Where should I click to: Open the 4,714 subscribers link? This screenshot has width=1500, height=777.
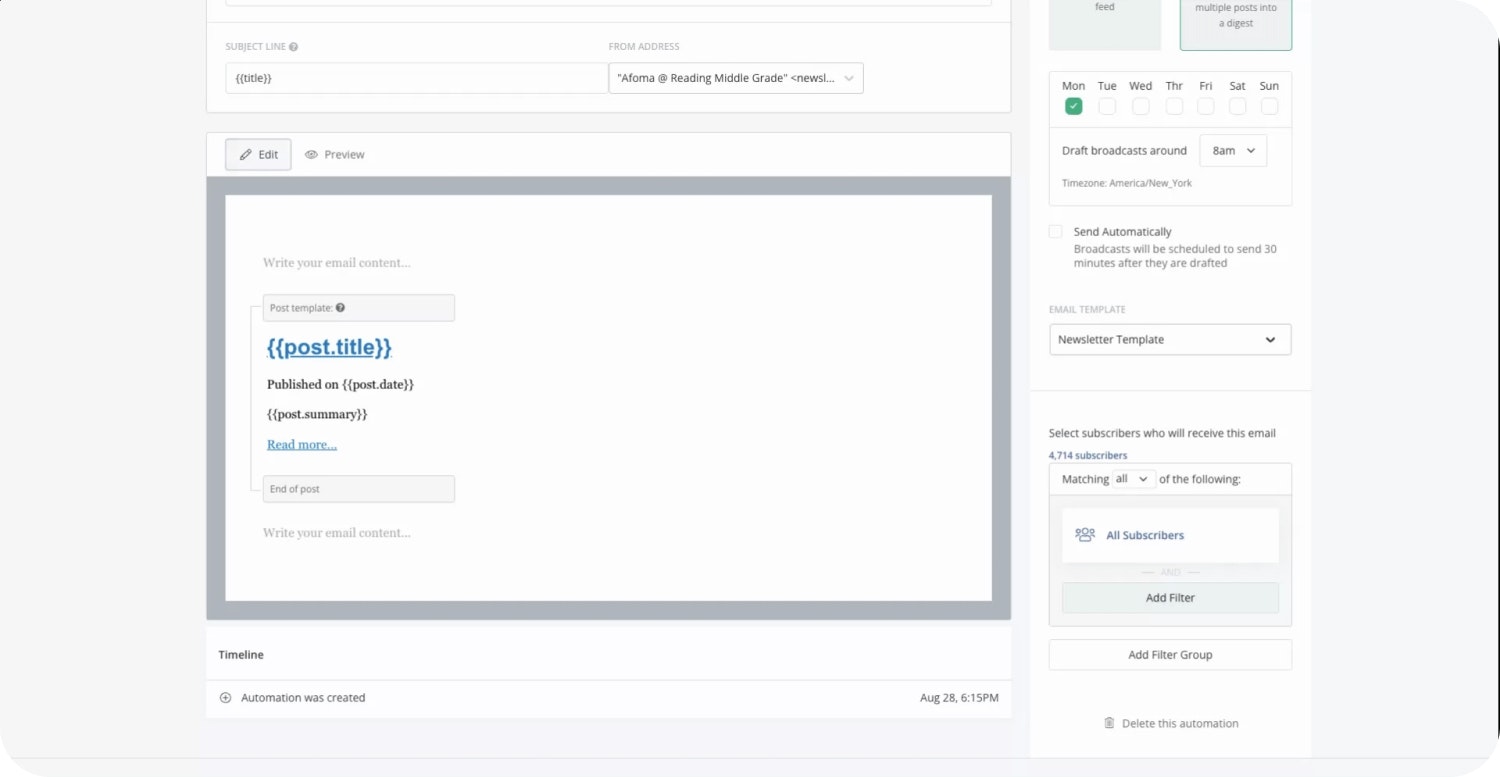click(1087, 455)
